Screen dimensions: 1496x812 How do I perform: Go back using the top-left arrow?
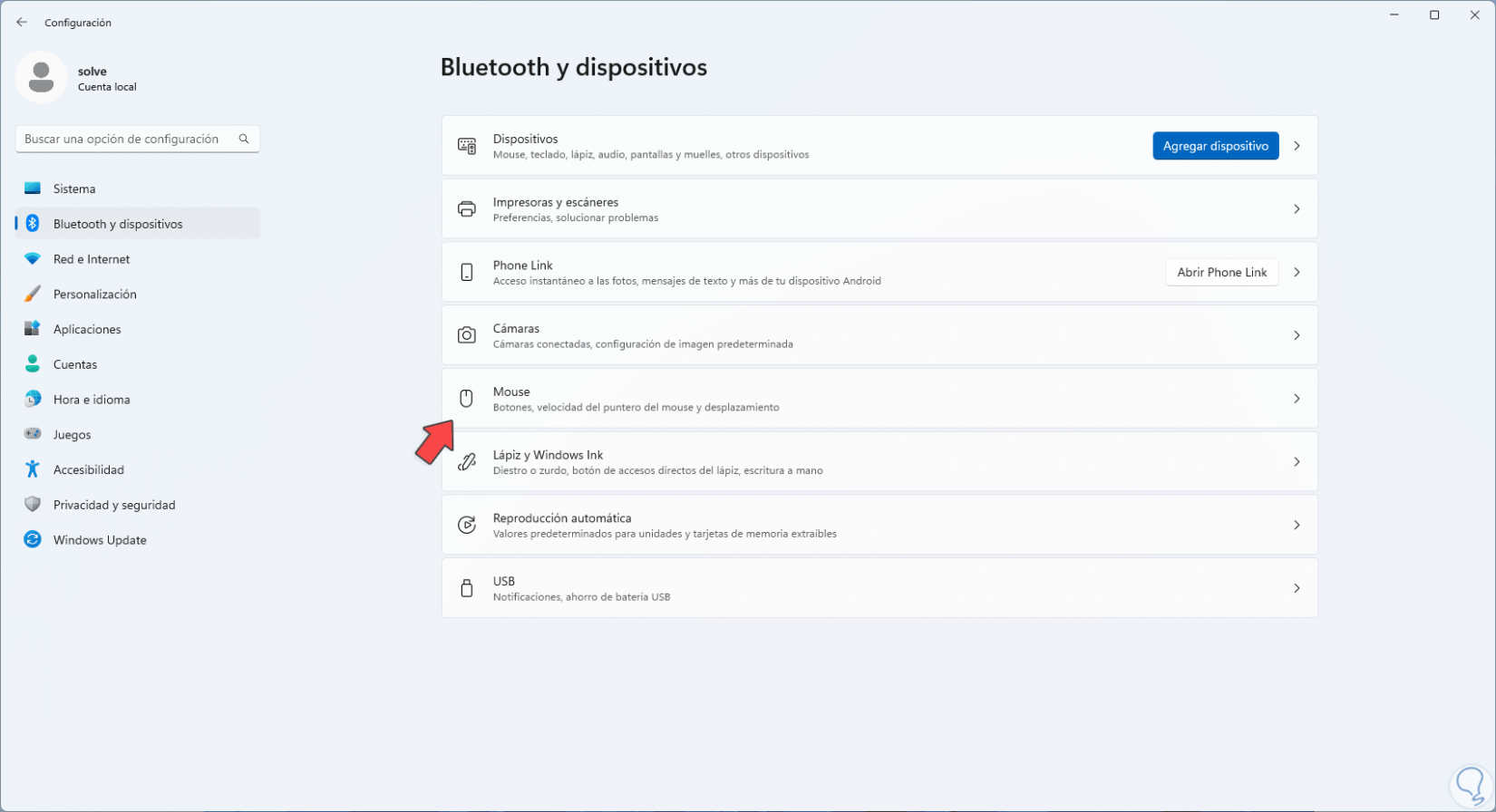click(x=22, y=23)
